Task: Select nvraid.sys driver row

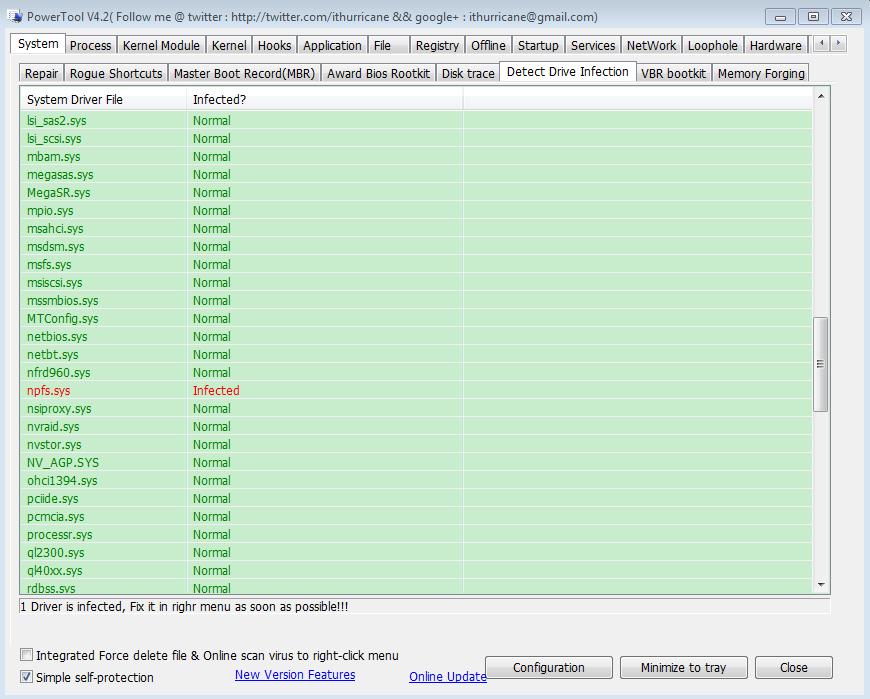Action: (416, 427)
